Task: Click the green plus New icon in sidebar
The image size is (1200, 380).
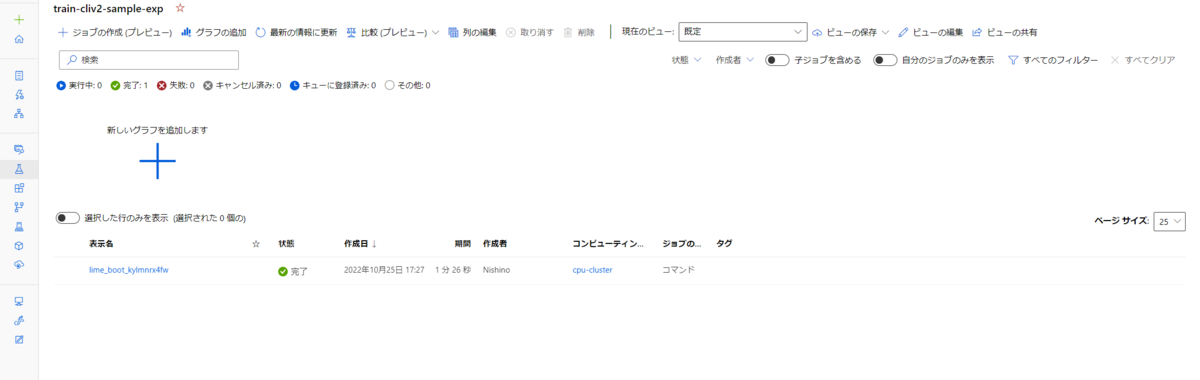Action: point(19,20)
